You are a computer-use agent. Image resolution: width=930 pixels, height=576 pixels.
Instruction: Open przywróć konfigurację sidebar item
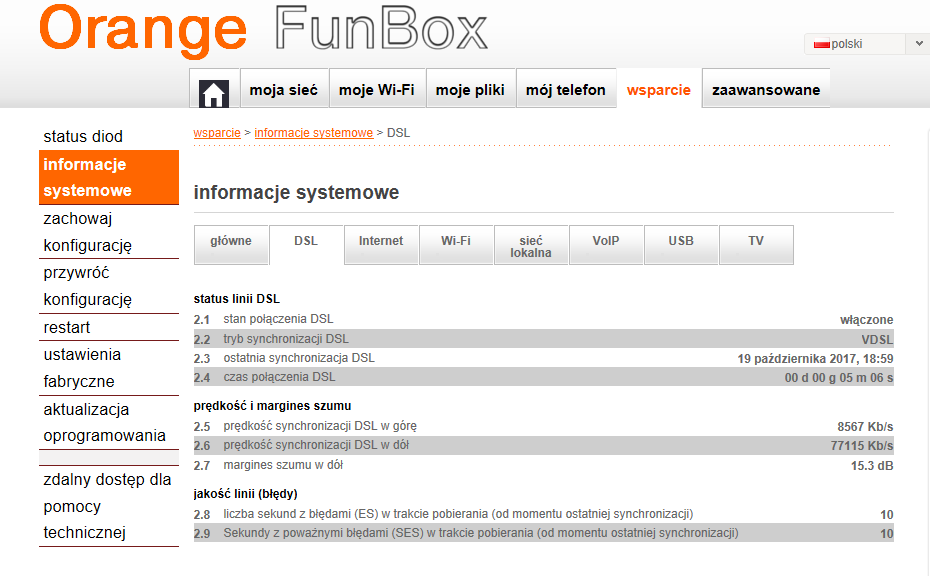[x=109, y=286]
